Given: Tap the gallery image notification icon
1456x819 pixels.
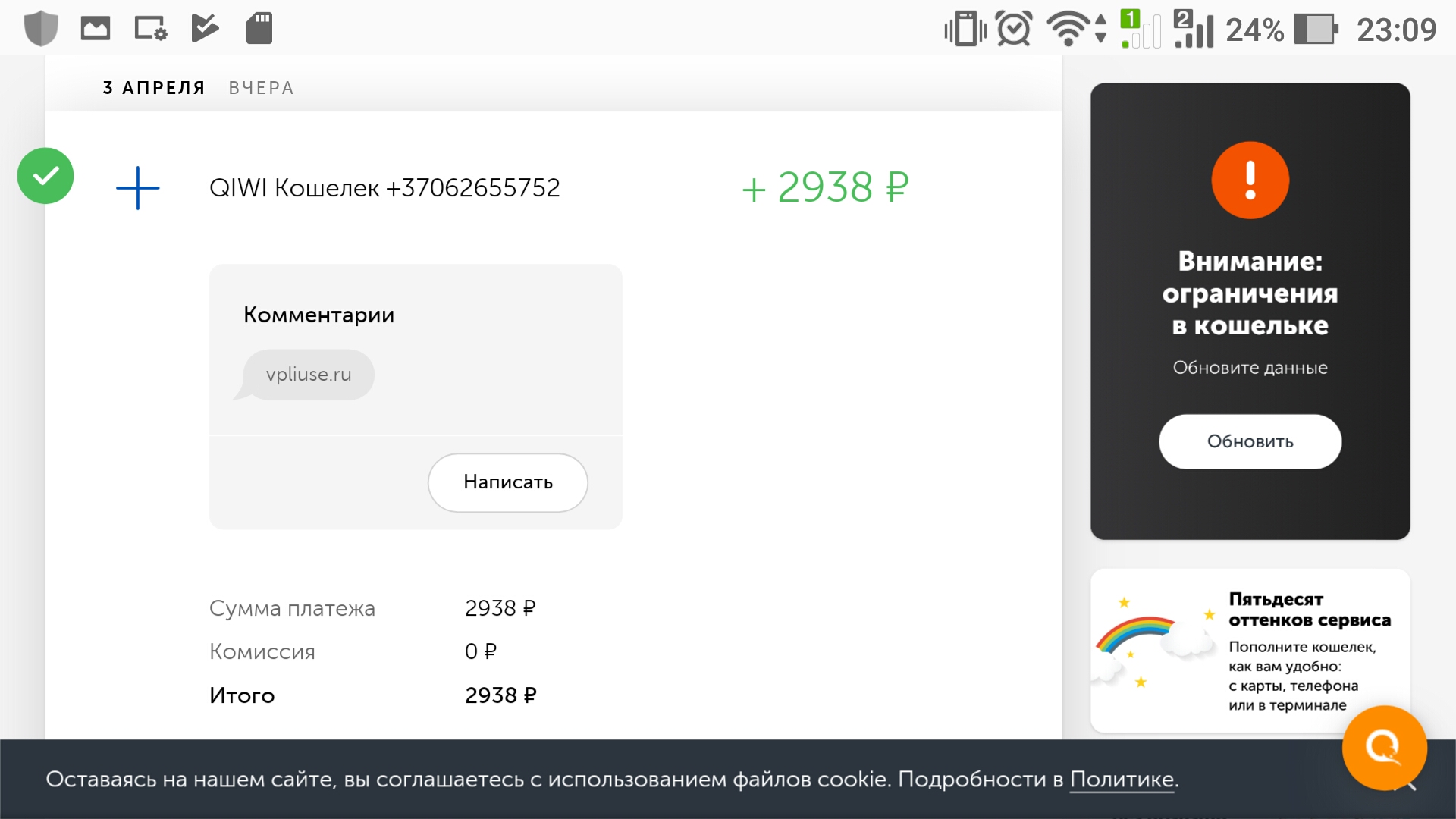Looking at the screenshot, I should click(96, 29).
